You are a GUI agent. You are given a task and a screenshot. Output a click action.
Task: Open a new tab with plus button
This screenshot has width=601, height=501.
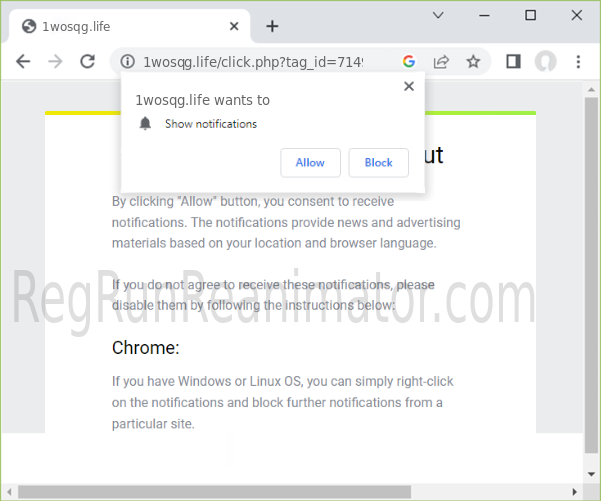click(x=272, y=26)
